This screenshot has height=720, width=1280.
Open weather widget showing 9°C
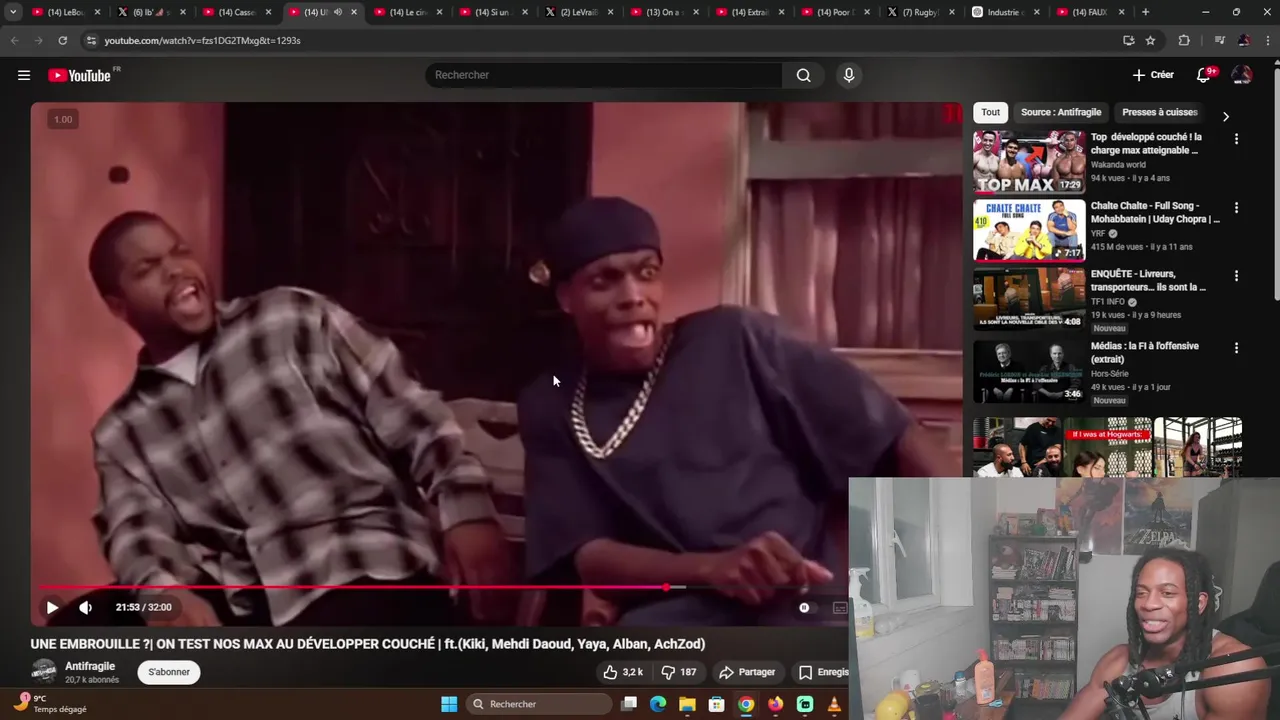point(50,703)
